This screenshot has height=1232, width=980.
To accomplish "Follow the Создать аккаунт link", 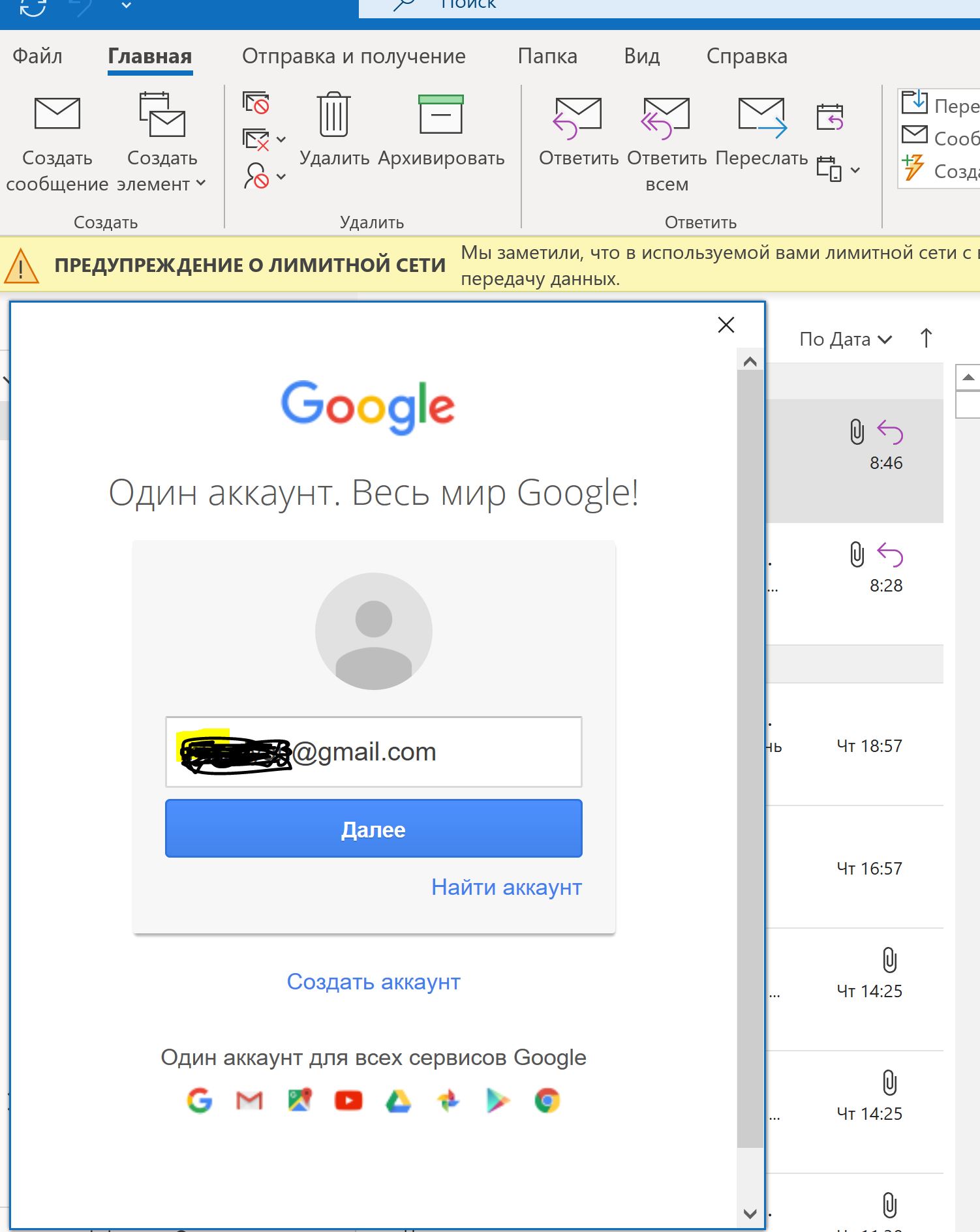I will pyautogui.click(x=374, y=982).
